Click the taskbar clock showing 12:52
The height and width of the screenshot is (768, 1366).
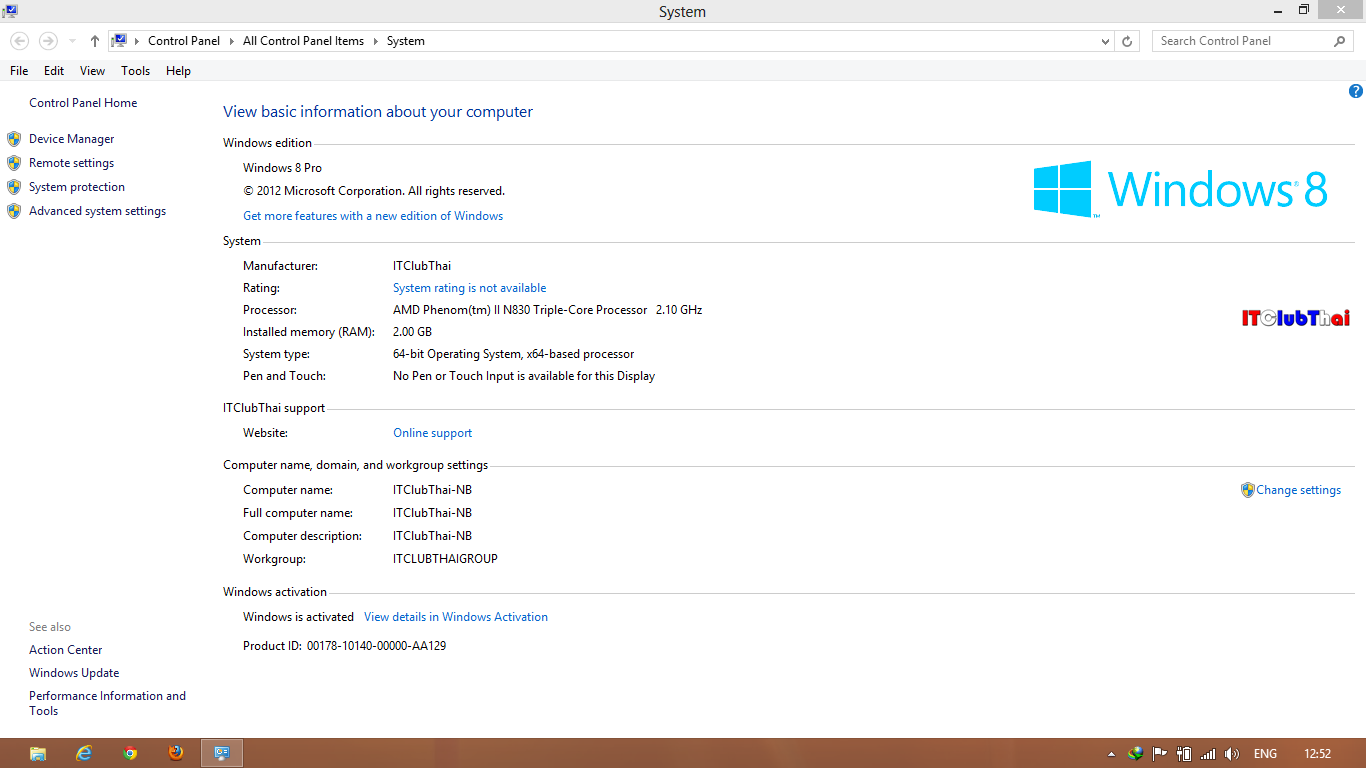(1318, 754)
